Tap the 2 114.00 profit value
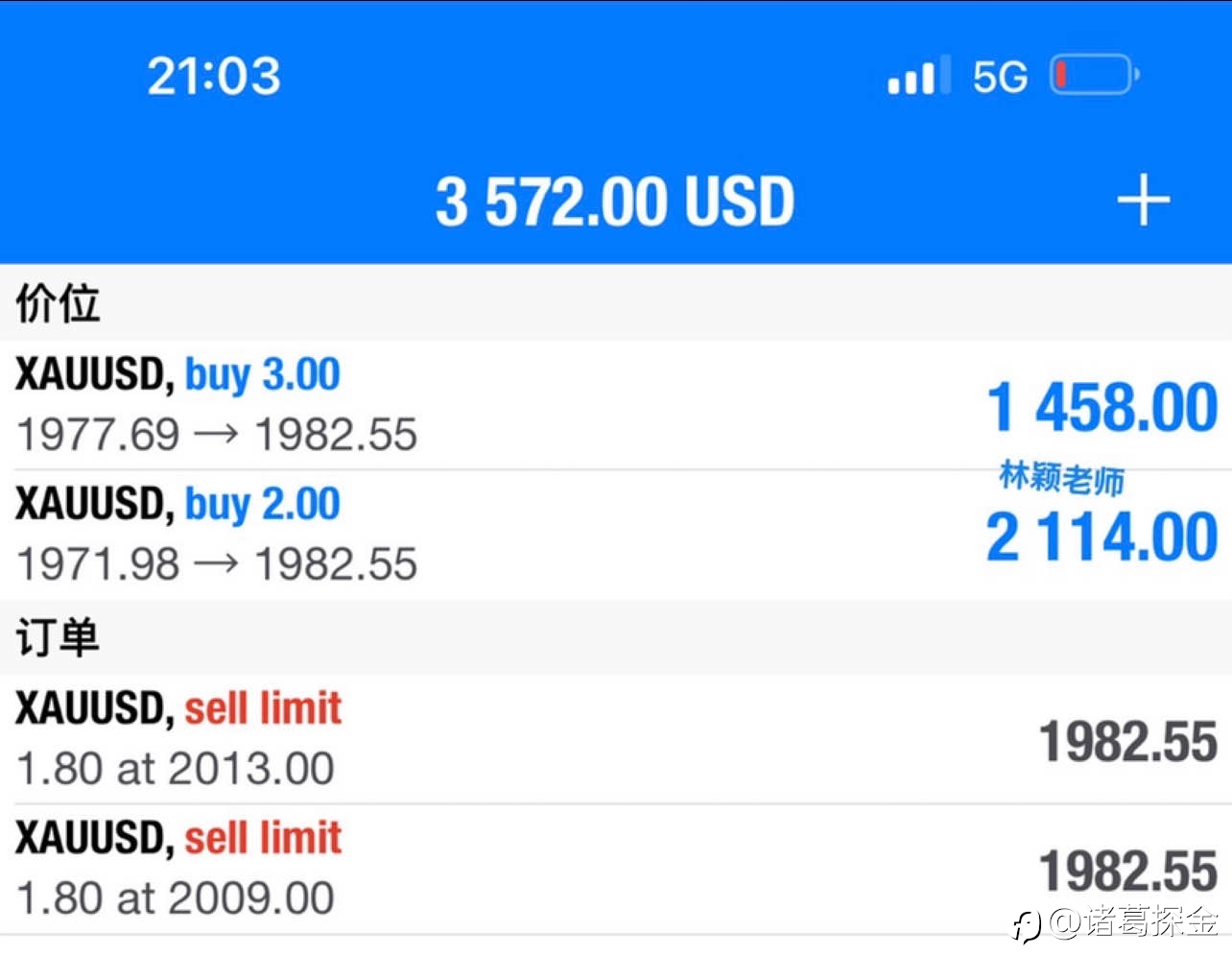Image resolution: width=1232 pixels, height=979 pixels. (1102, 537)
